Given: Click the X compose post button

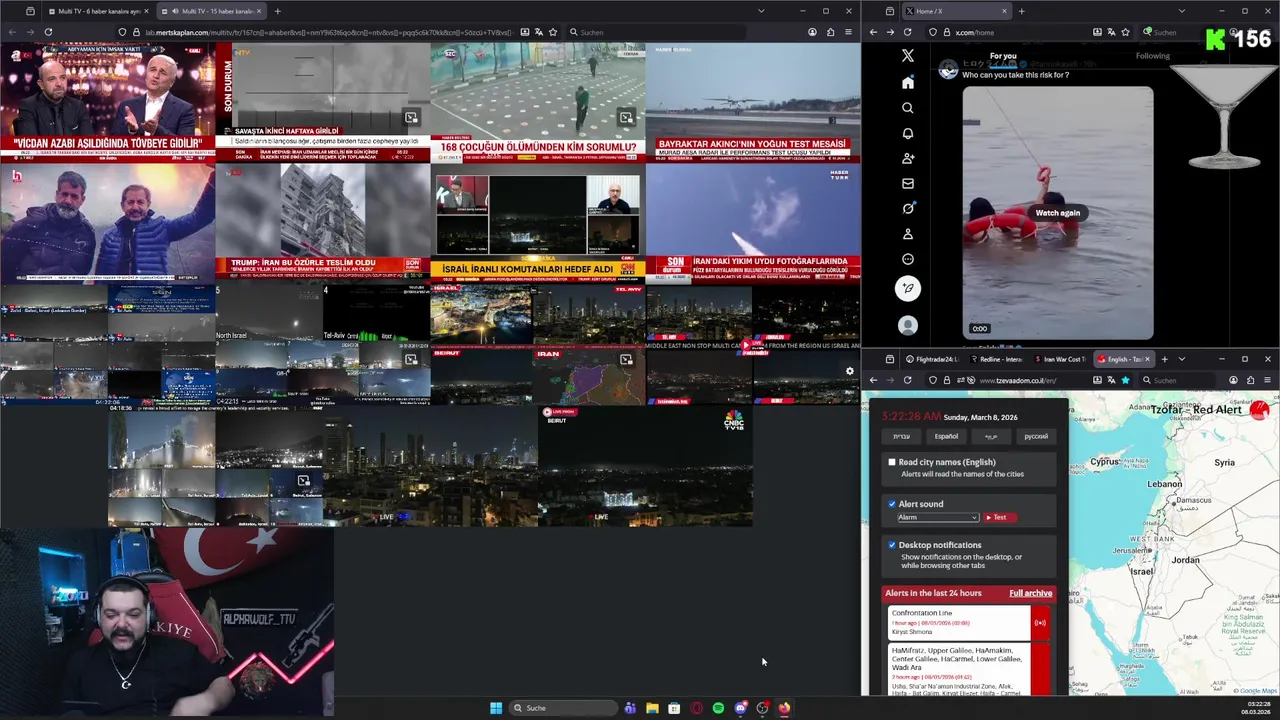Looking at the screenshot, I should (x=907, y=289).
